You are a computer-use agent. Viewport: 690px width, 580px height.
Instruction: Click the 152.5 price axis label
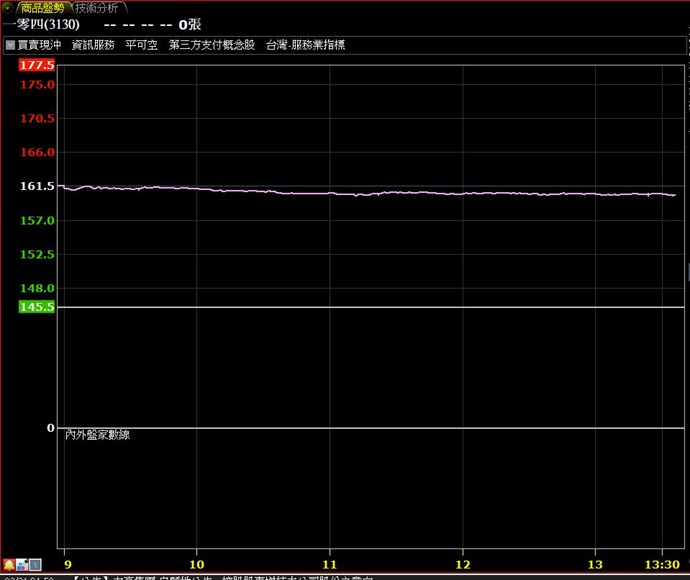37,254
